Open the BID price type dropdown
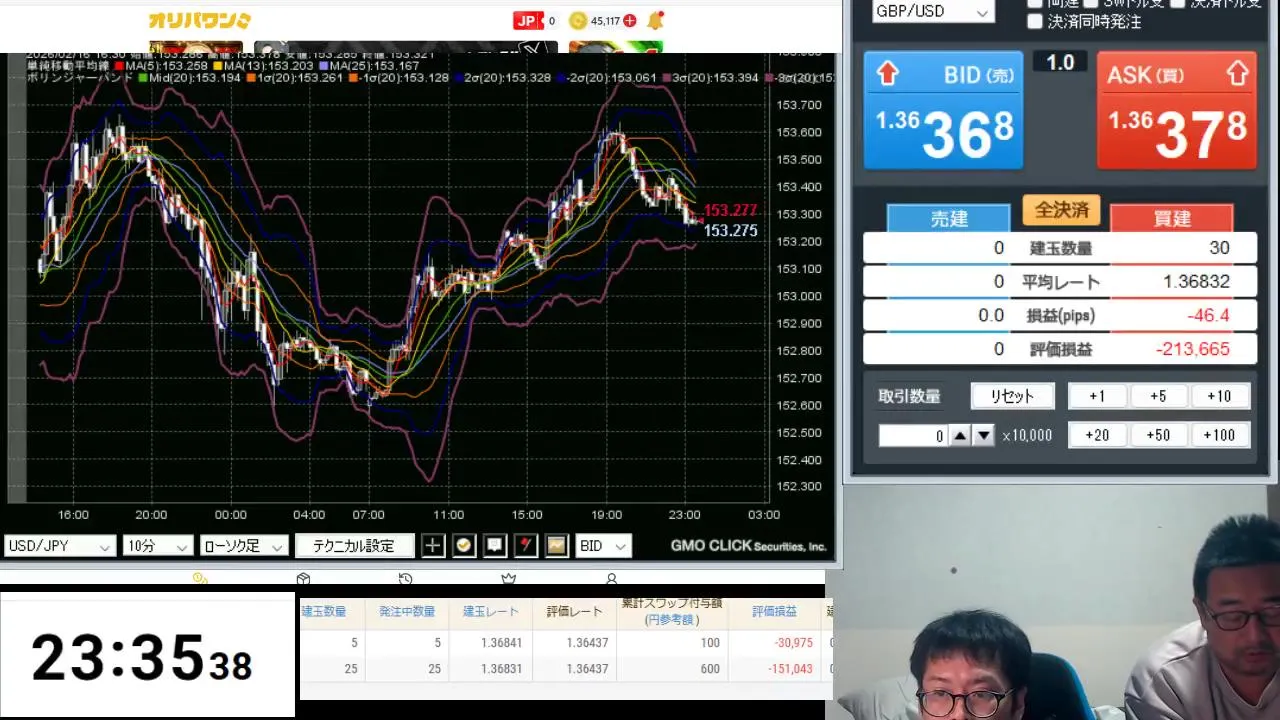This screenshot has height=720, width=1280. click(603, 546)
